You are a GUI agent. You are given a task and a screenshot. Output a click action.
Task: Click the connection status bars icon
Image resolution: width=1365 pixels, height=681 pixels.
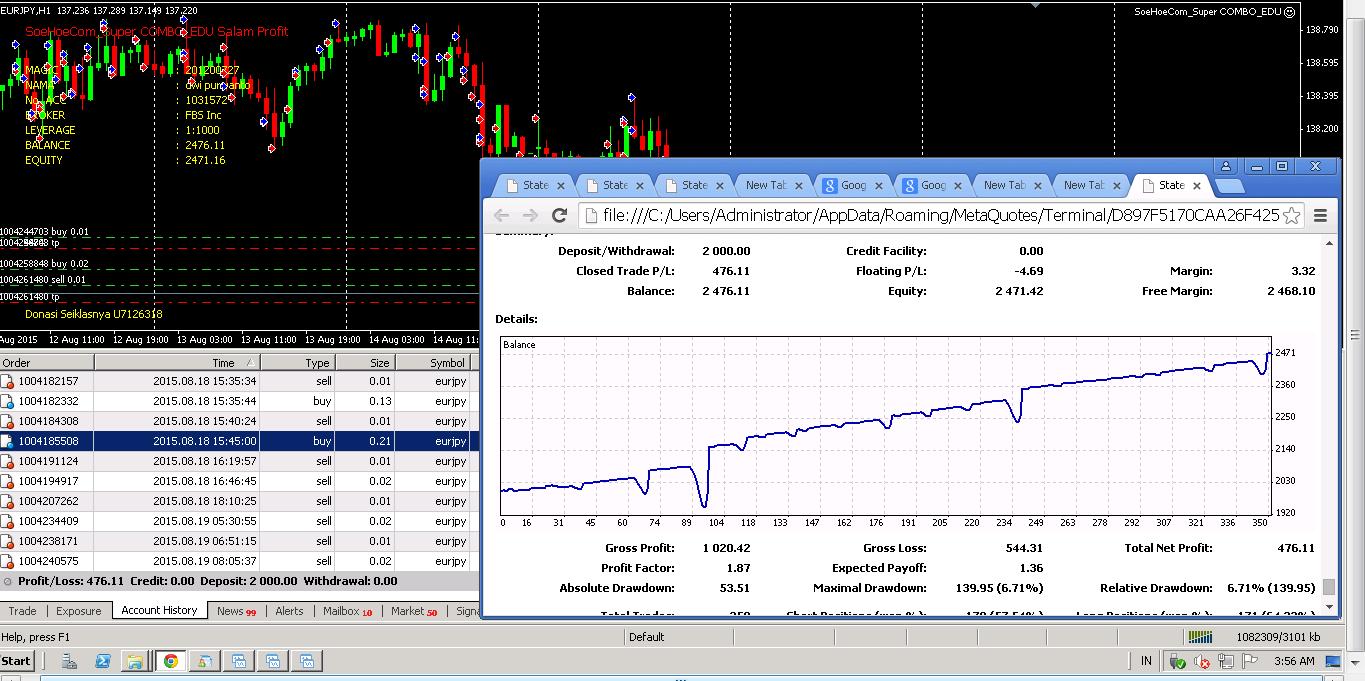[x=1199, y=637]
